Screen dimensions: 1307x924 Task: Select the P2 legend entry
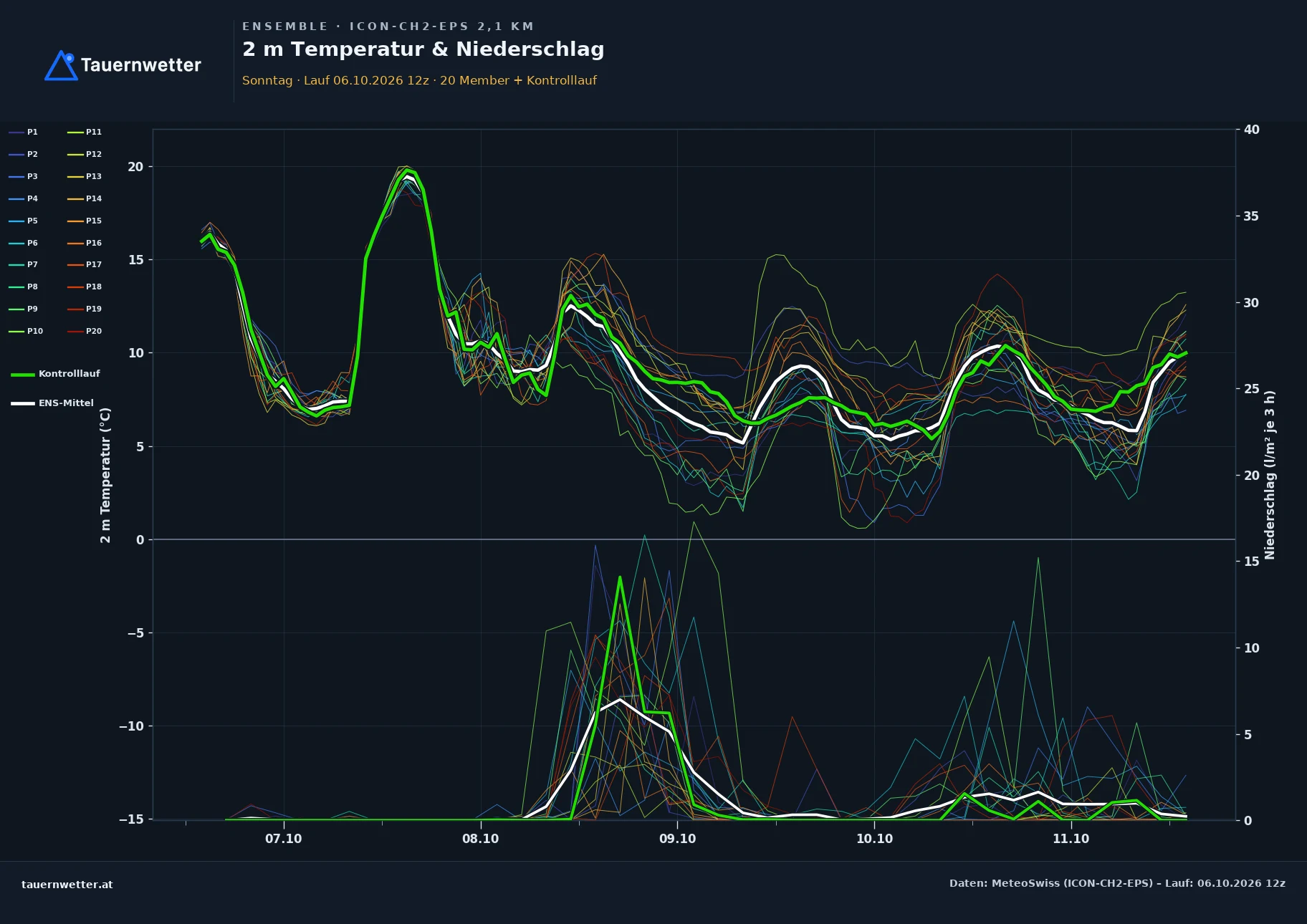pyautogui.click(x=24, y=154)
